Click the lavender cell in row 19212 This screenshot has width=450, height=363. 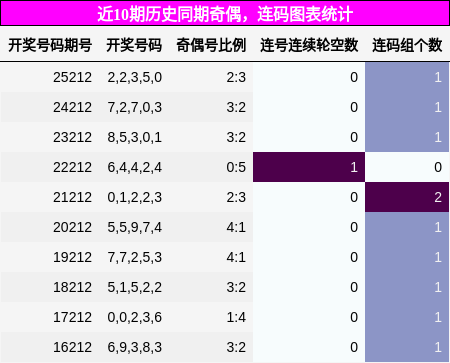pyautogui.click(x=407, y=257)
